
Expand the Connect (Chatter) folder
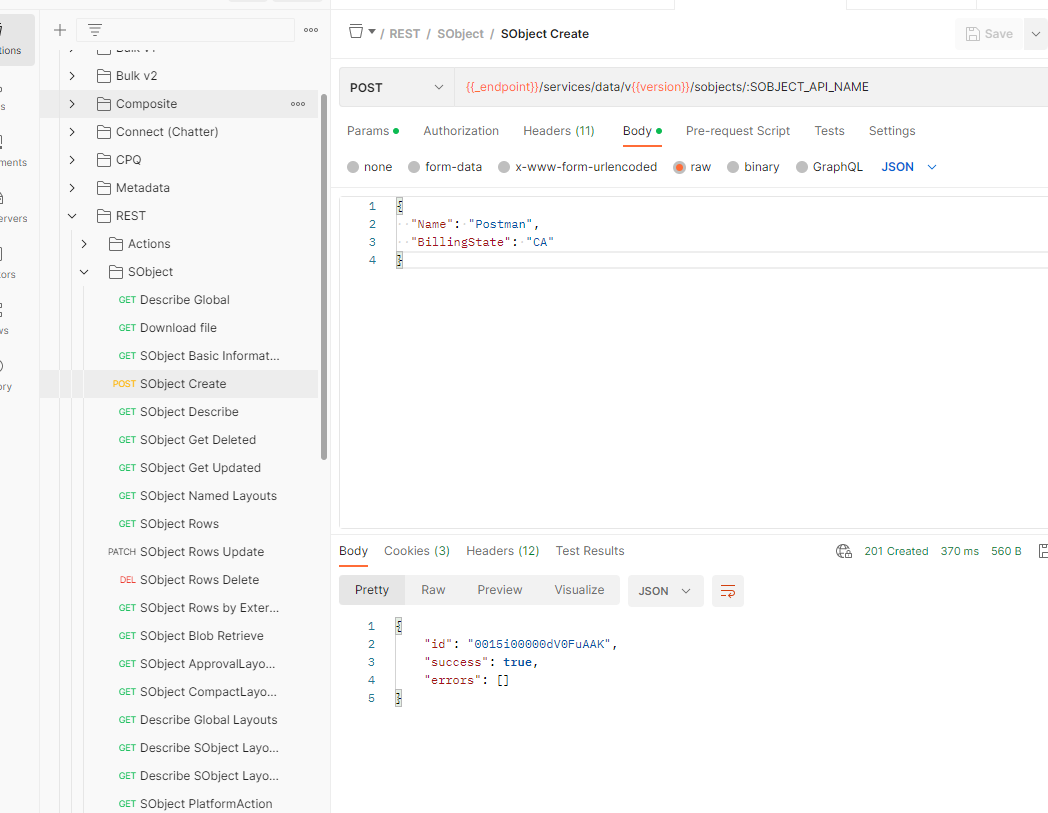72,132
